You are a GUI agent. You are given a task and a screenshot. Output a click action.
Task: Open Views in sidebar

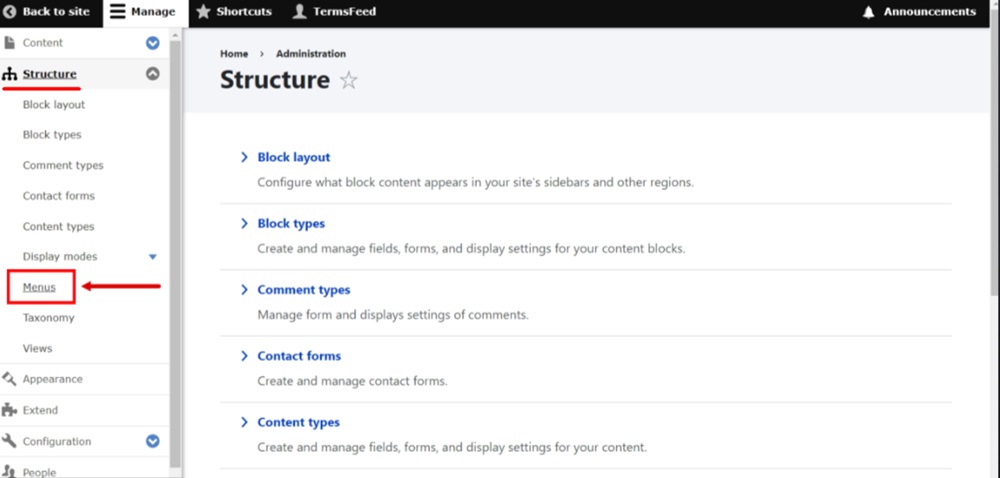(38, 349)
